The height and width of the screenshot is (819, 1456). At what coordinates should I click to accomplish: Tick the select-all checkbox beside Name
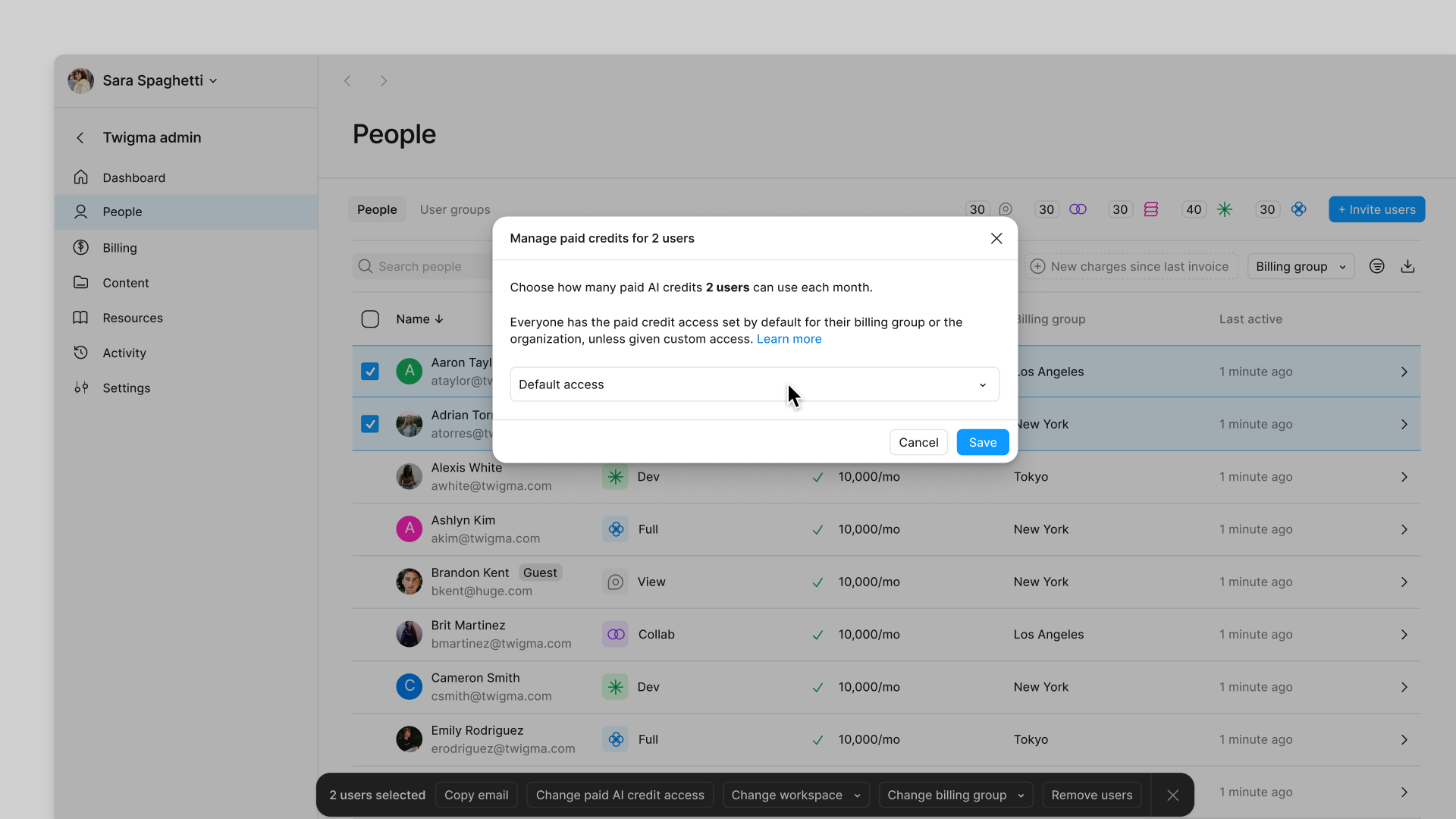pyautogui.click(x=370, y=319)
